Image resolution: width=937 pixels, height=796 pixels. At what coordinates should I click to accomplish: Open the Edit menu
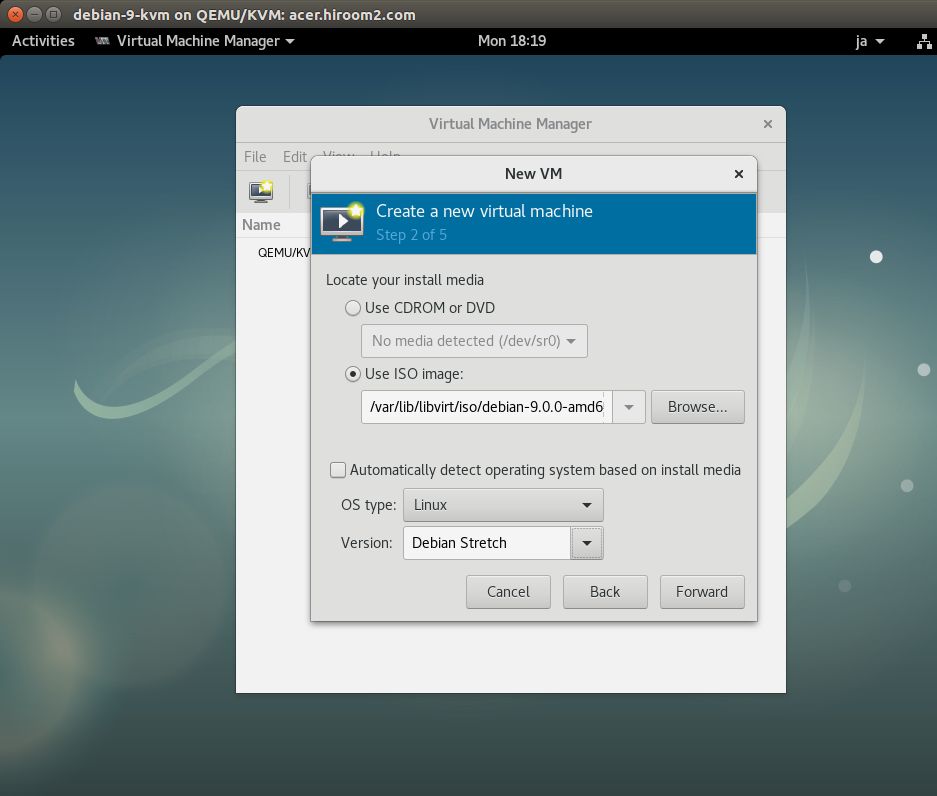click(x=294, y=157)
